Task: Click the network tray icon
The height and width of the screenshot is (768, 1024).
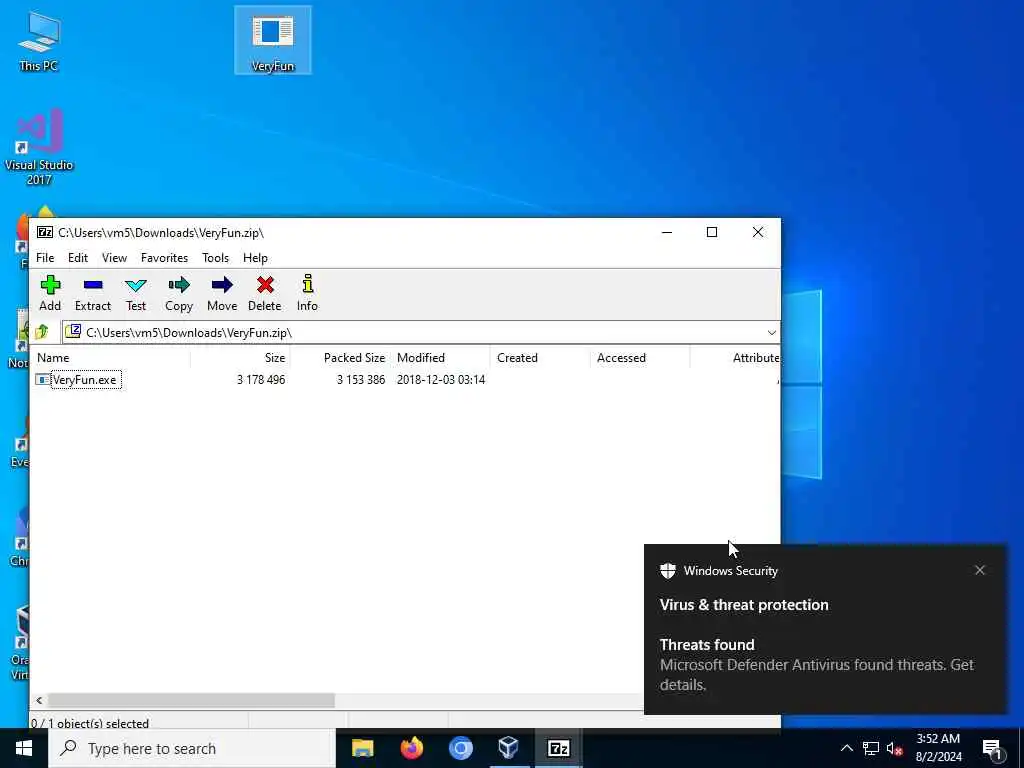Action: tap(871, 748)
